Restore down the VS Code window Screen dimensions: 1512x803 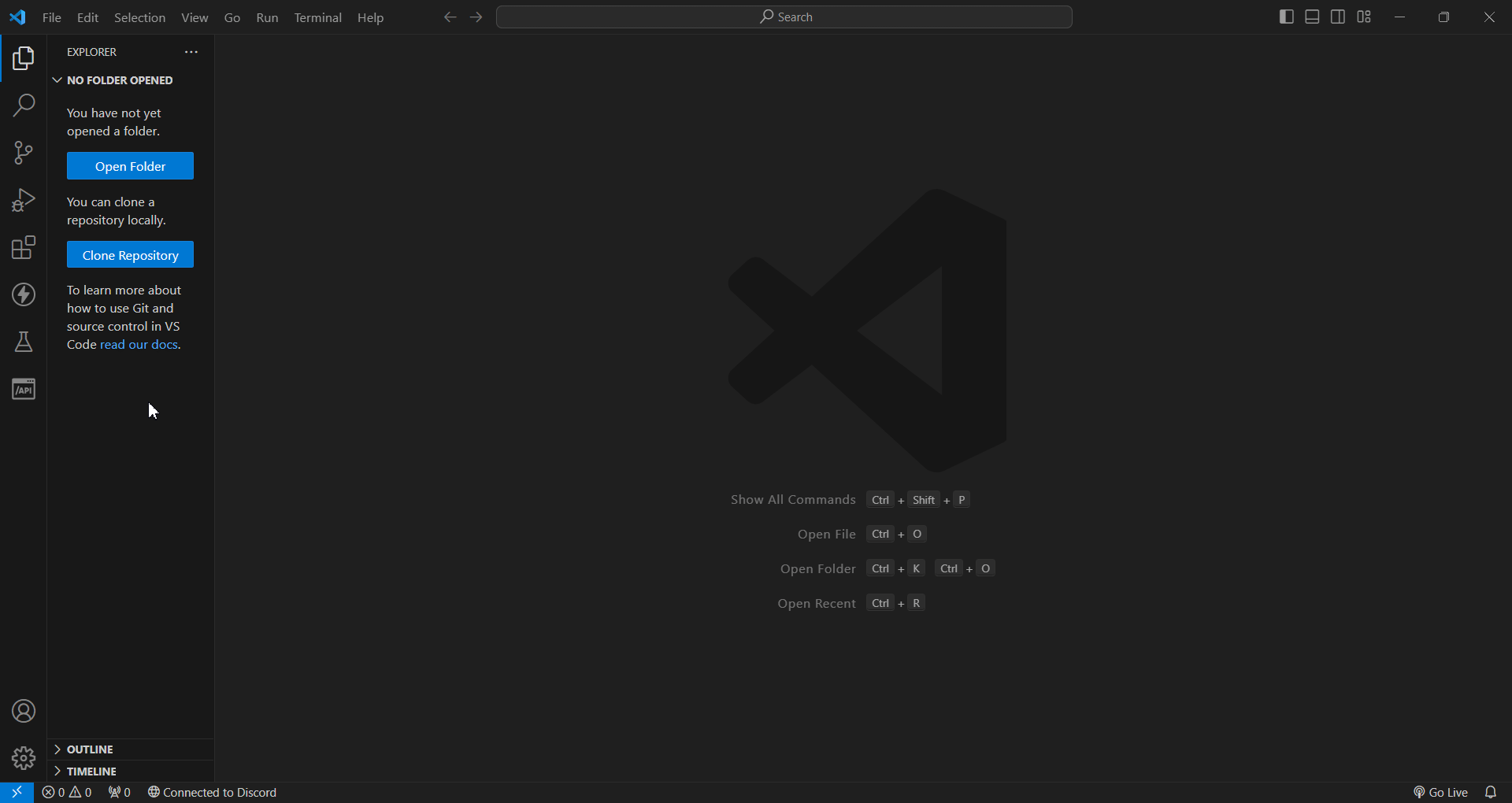[x=1444, y=17]
